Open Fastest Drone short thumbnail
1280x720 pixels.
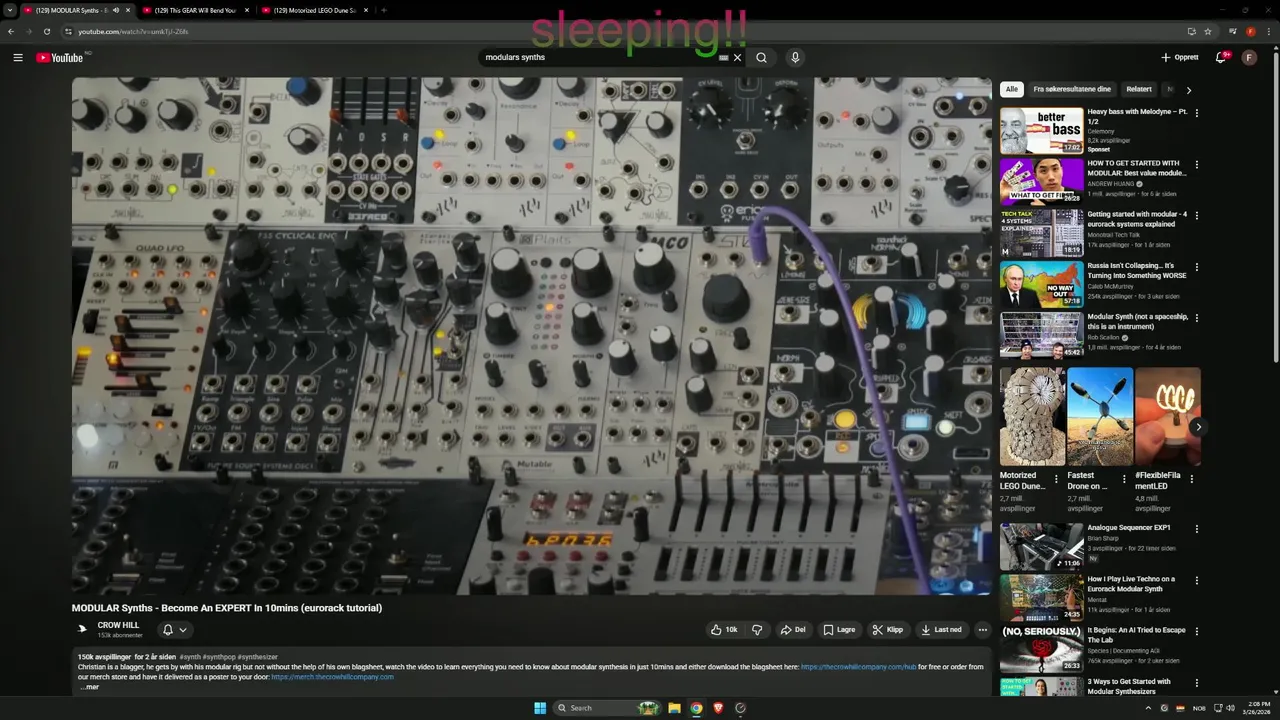pyautogui.click(x=1099, y=416)
